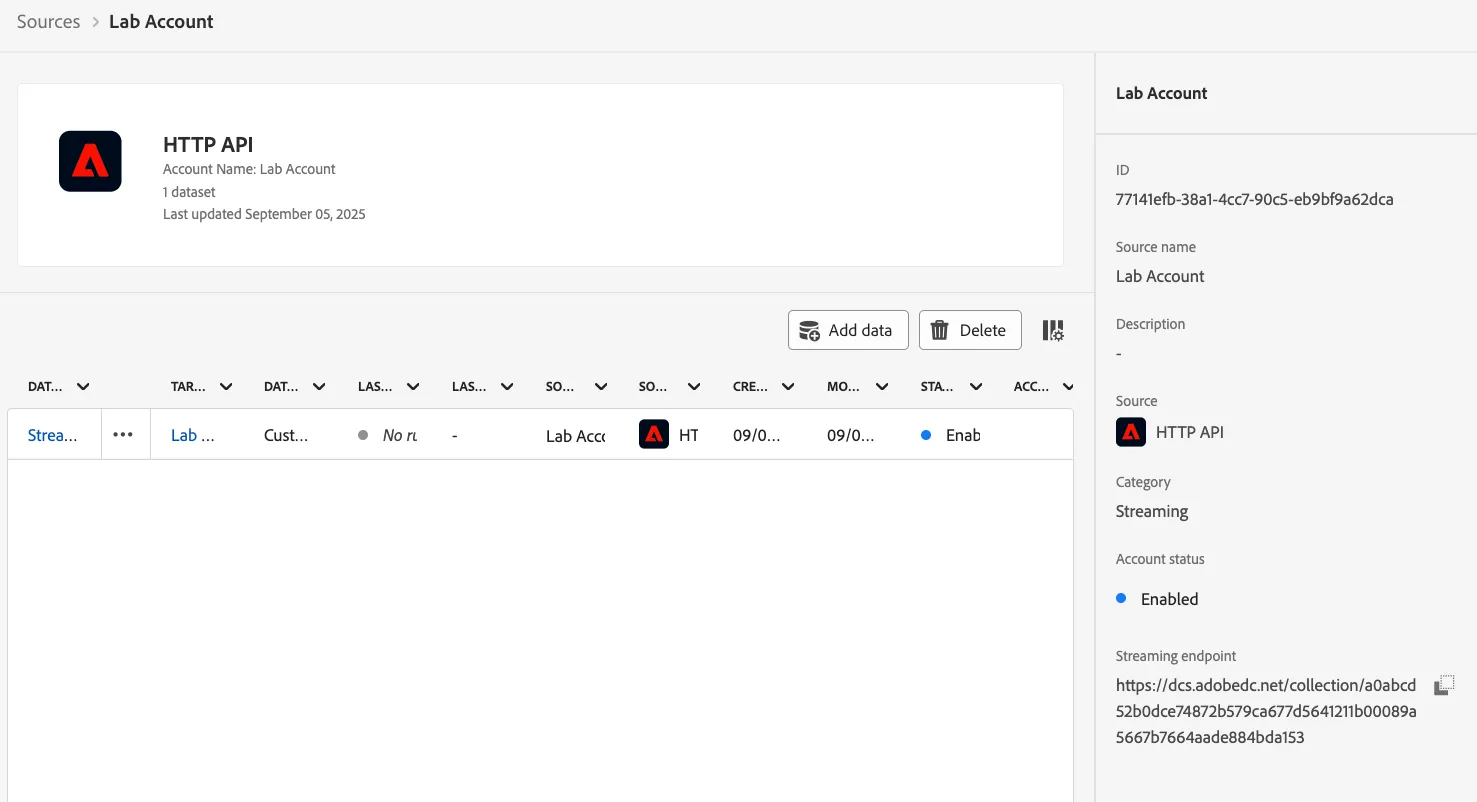Select the ID value starting with 77141efb

point(1254,199)
